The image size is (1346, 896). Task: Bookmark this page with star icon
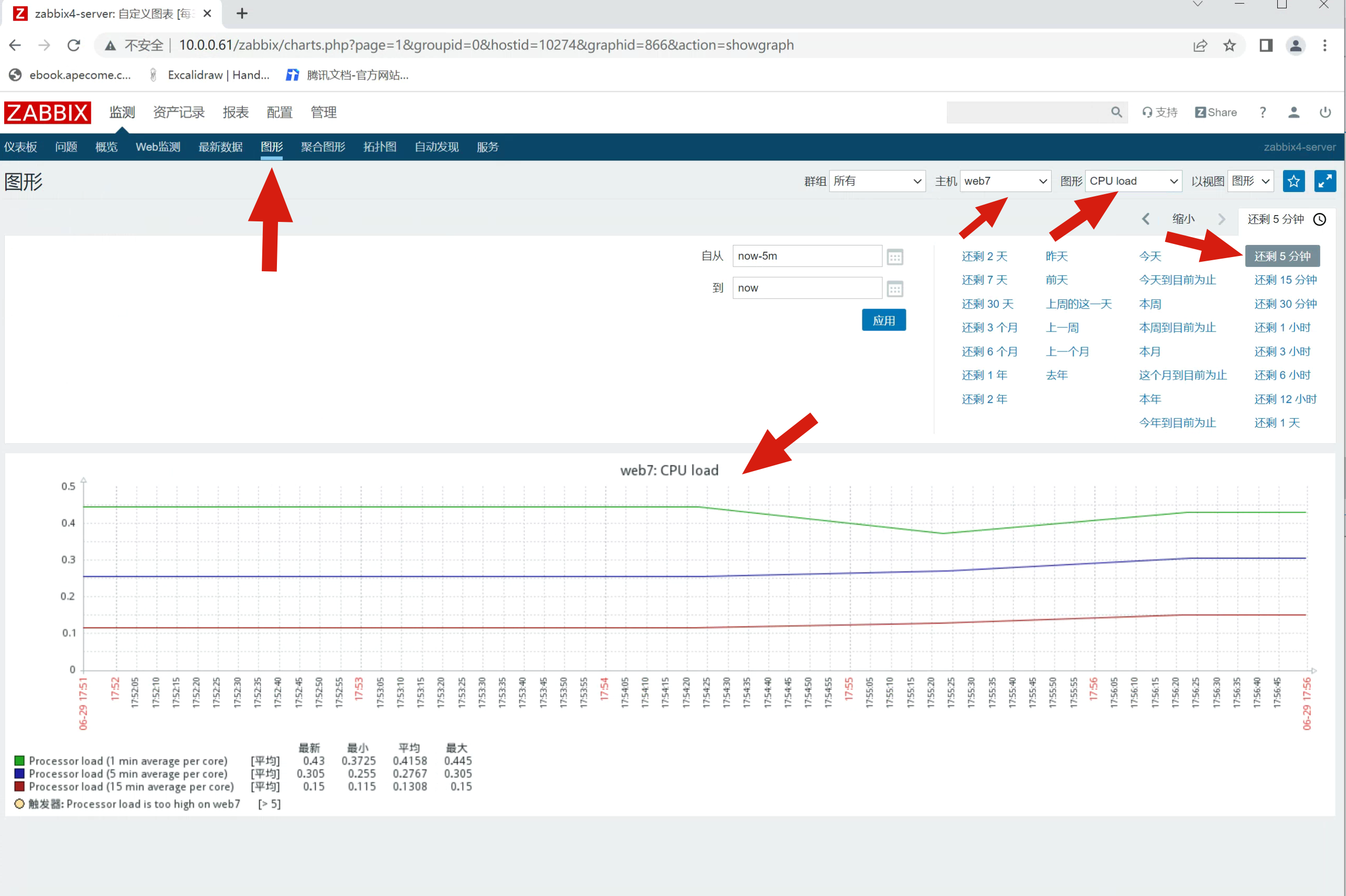pos(1230,45)
